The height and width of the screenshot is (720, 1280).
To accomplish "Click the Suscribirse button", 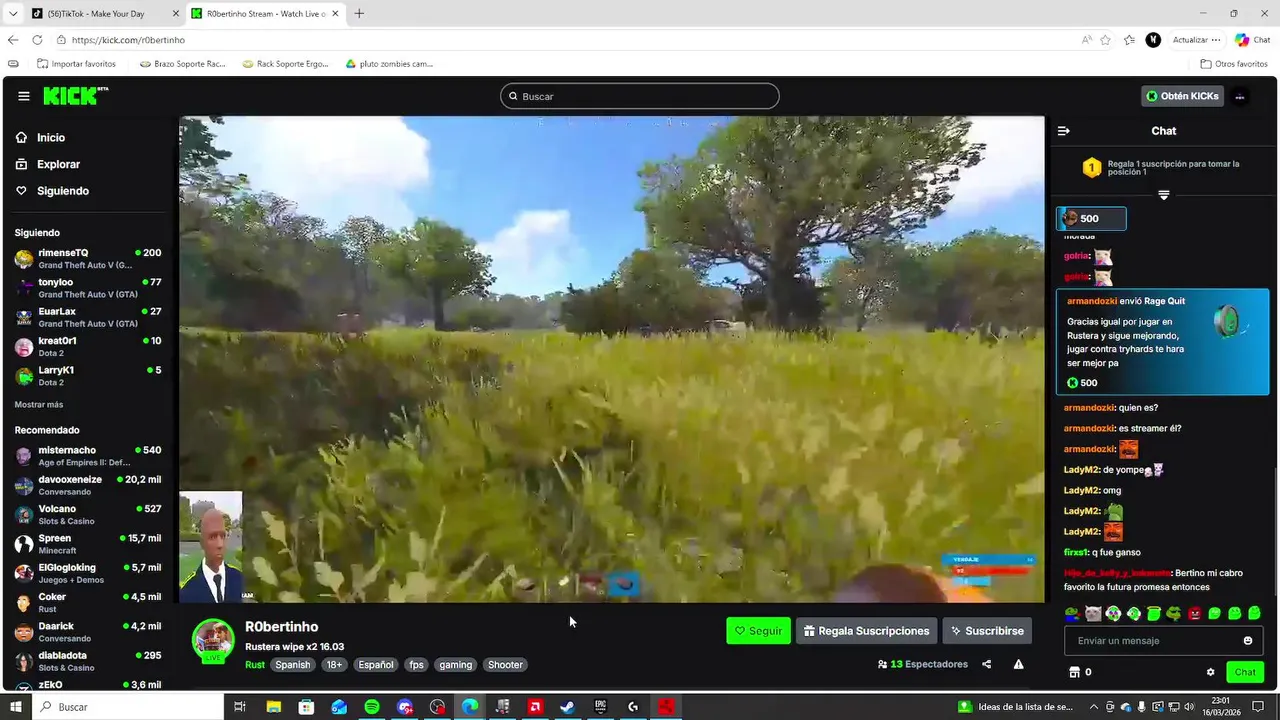I will click(987, 631).
